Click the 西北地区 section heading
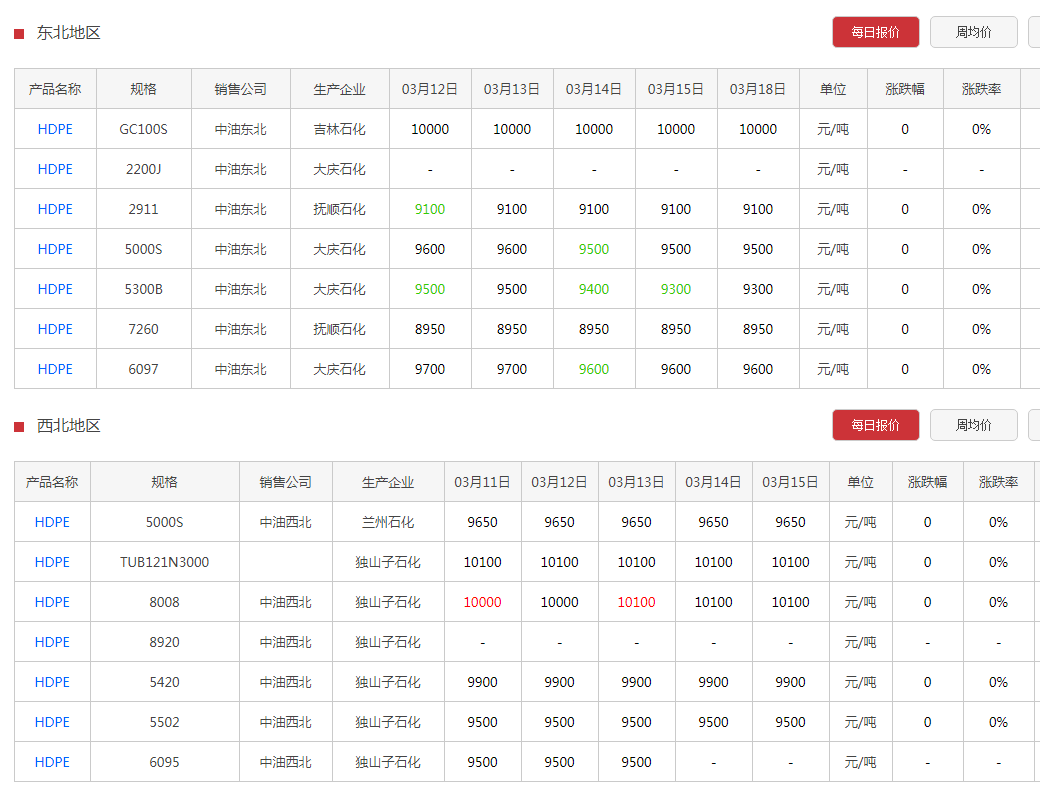1040x788 pixels. pyautogui.click(x=68, y=426)
